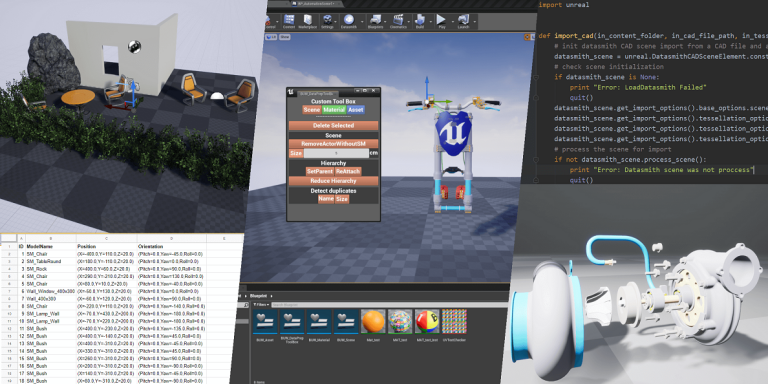
Task: Expand the Play options dropdown arrow
Action: pyautogui.click(x=453, y=22)
